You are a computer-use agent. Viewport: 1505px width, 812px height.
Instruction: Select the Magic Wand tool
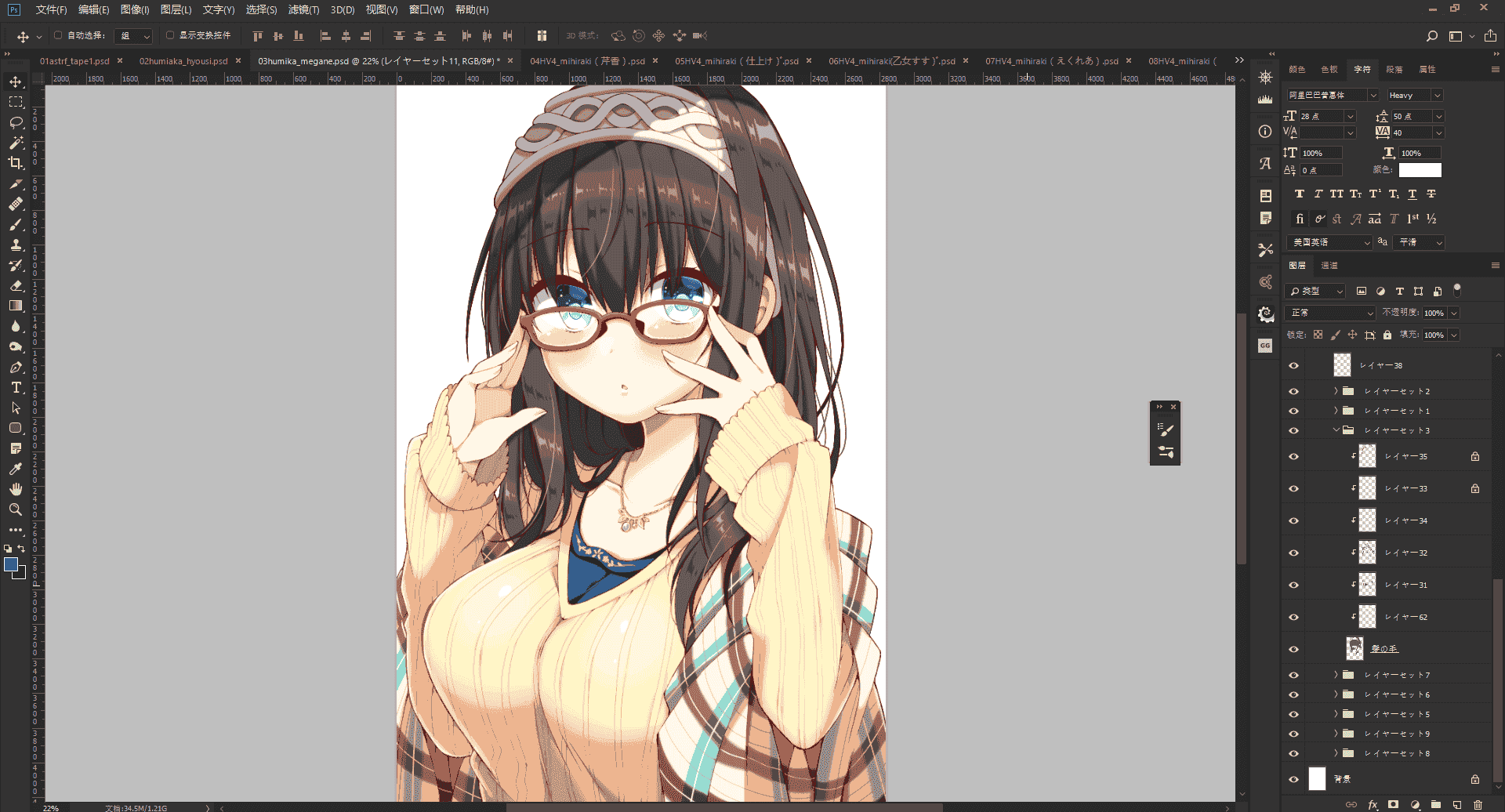coord(16,143)
